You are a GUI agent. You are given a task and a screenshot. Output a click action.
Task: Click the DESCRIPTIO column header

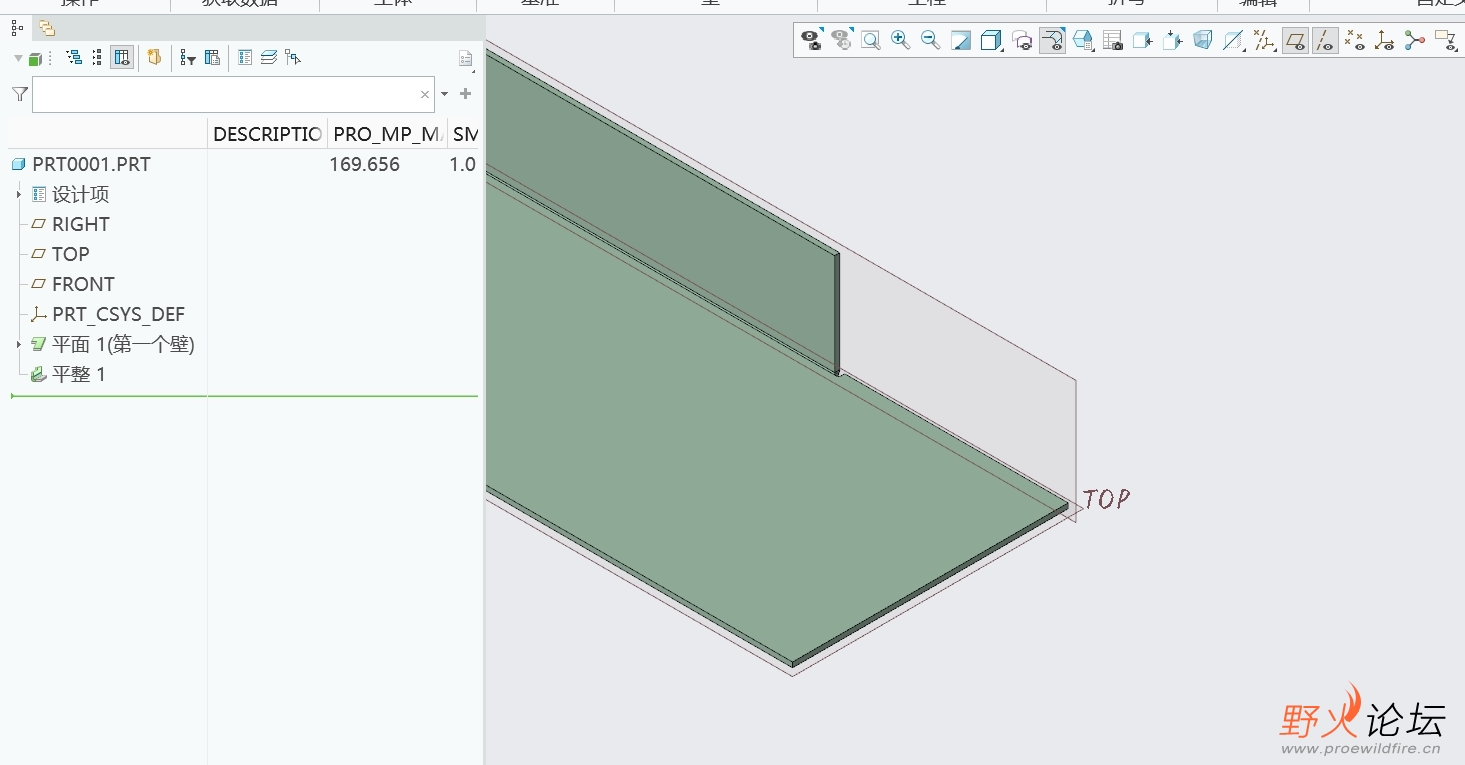pos(267,134)
